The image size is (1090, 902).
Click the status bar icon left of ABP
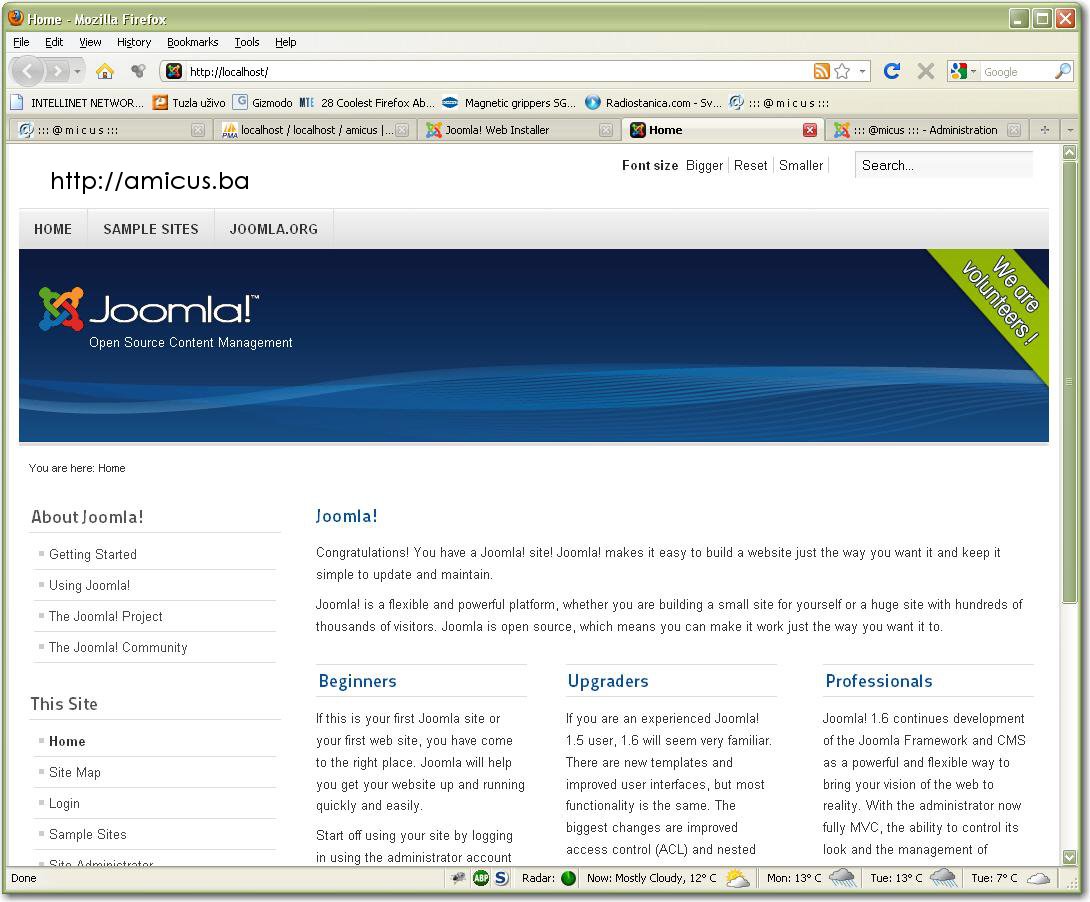pos(458,878)
